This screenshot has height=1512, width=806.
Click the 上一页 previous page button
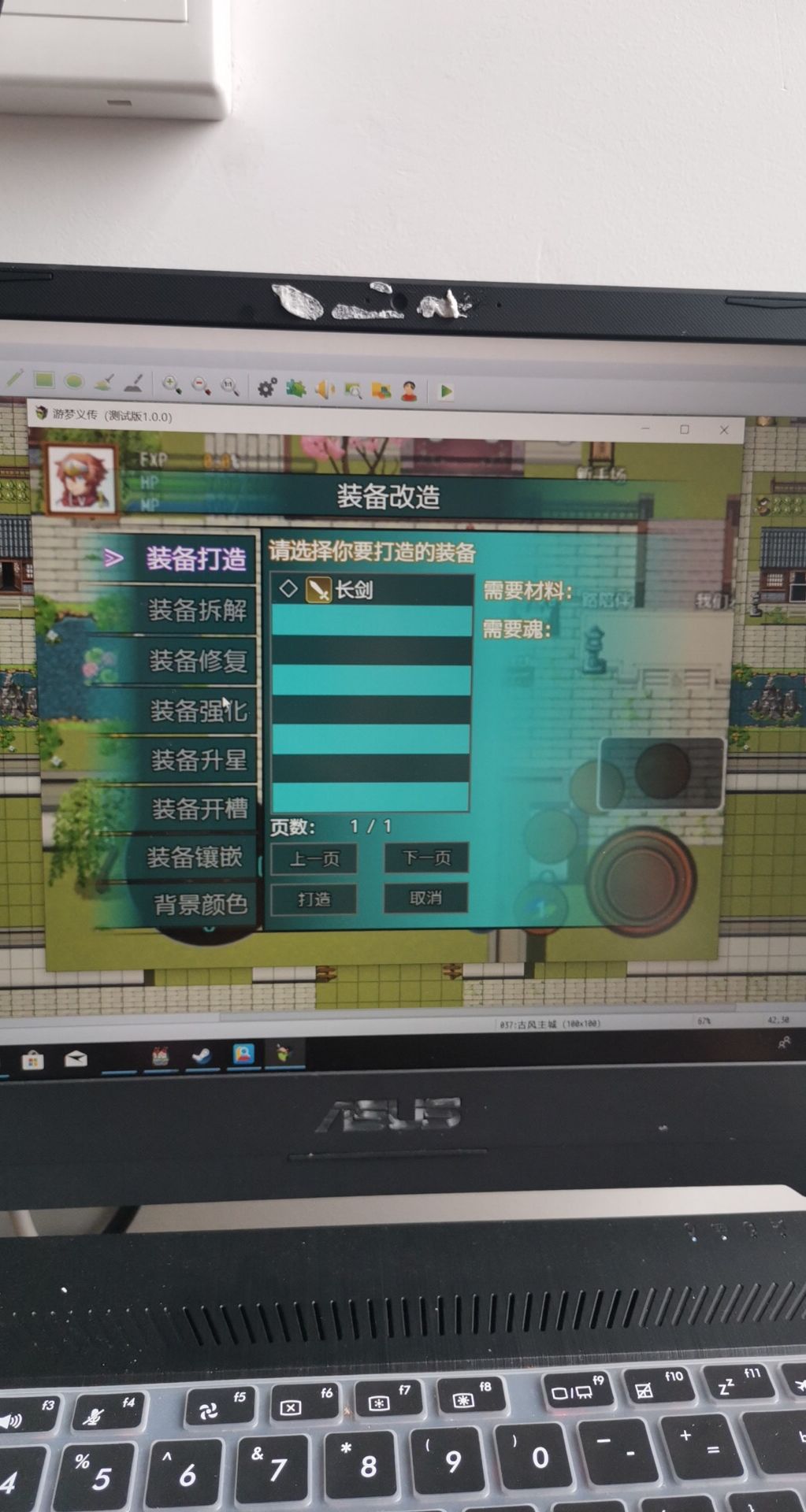click(x=314, y=858)
